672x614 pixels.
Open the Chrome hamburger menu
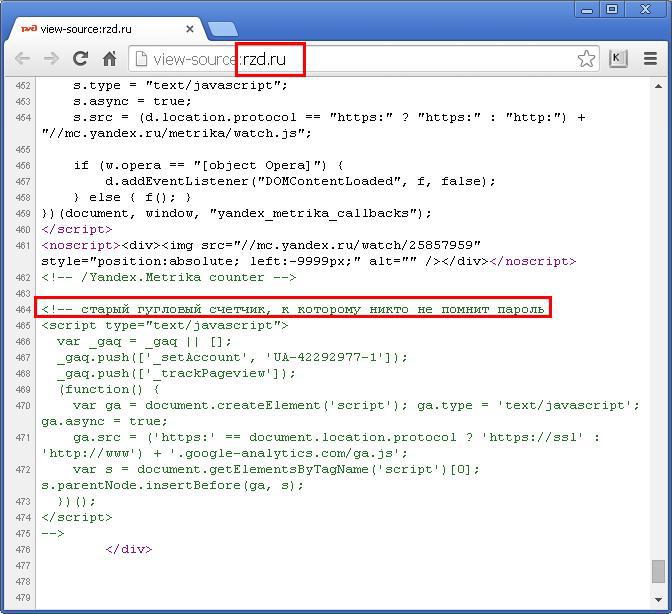[650, 59]
